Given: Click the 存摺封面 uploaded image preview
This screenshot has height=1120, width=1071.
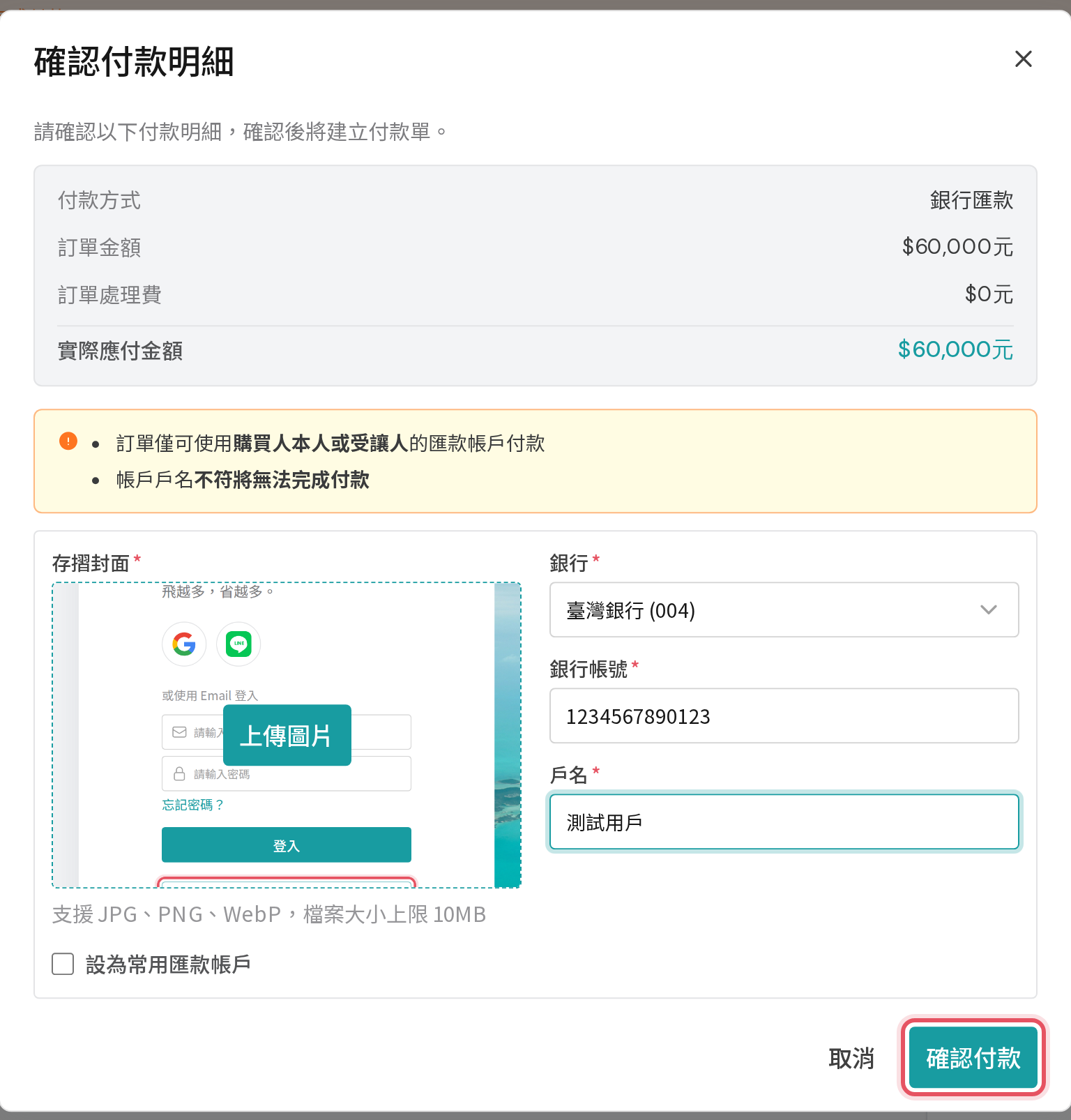Looking at the screenshot, I should tap(287, 735).
